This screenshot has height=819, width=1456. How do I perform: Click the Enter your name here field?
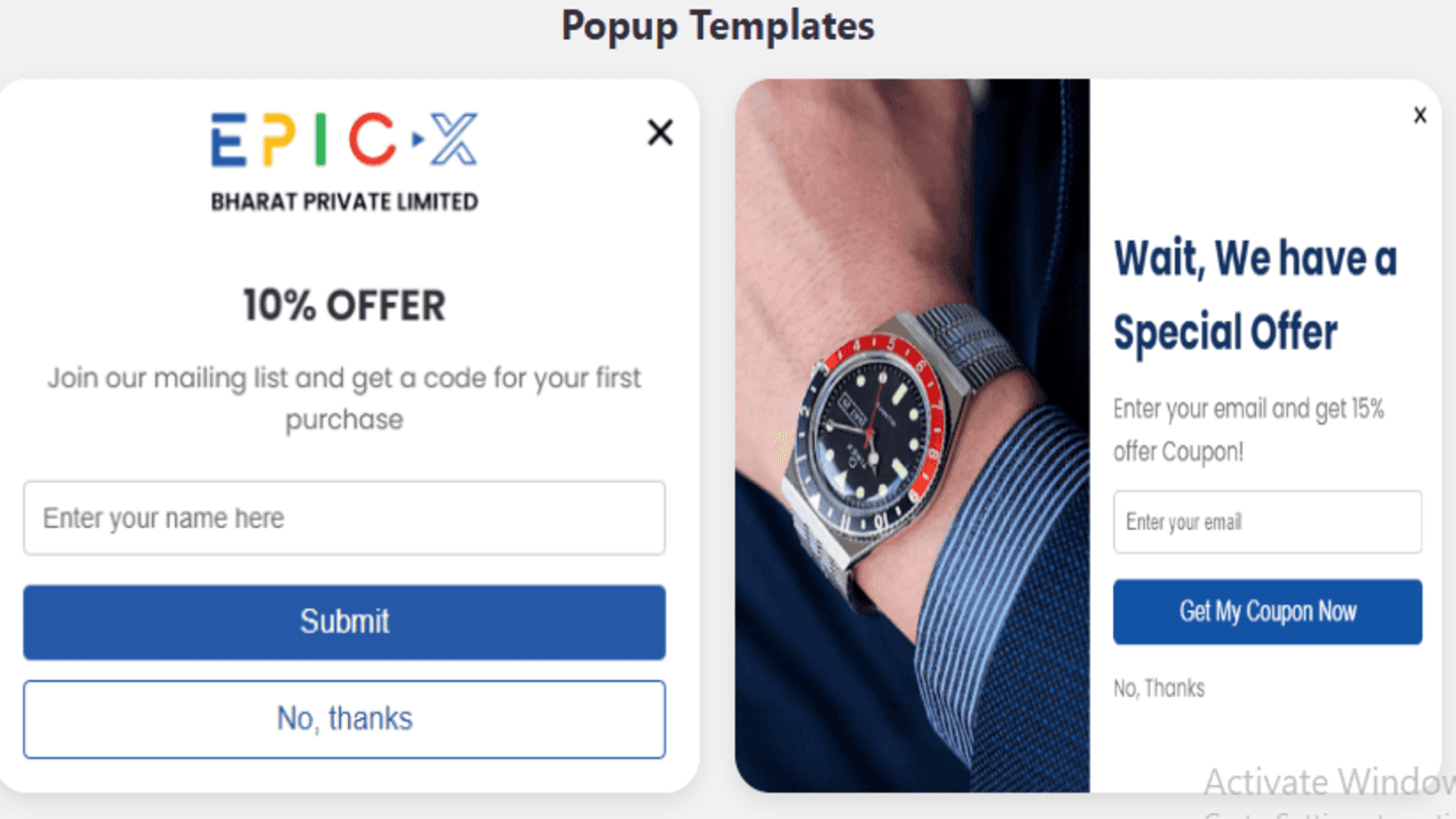coord(344,519)
